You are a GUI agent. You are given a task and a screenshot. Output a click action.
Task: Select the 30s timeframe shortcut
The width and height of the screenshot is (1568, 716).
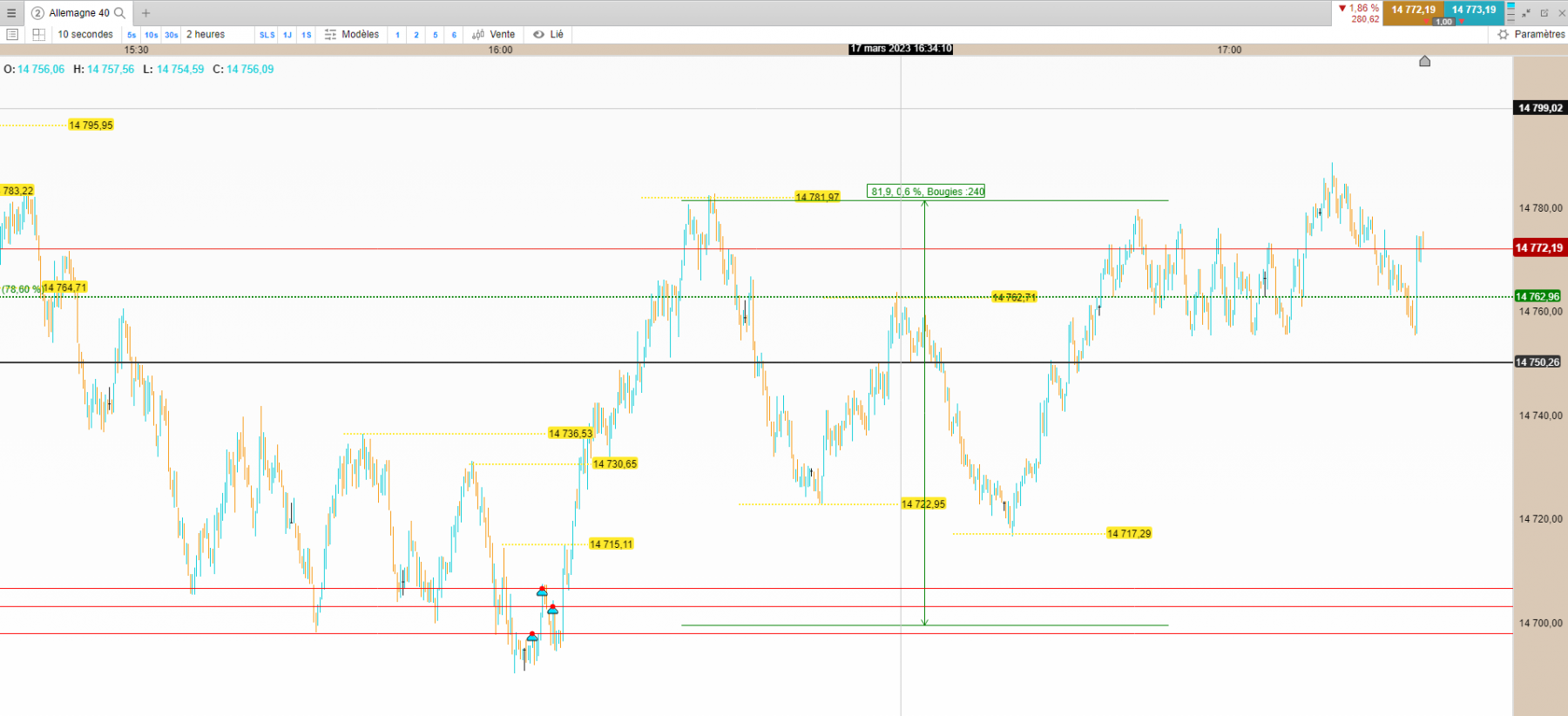pyautogui.click(x=172, y=35)
